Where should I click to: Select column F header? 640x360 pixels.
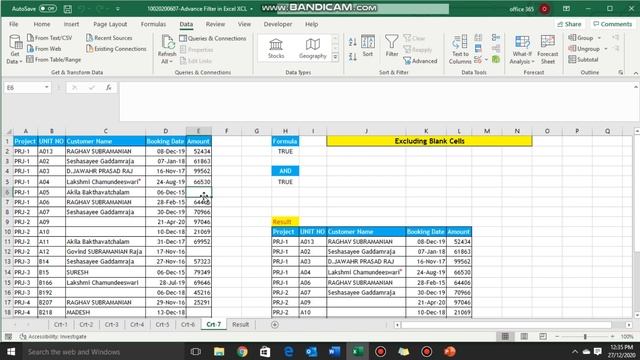click(x=227, y=131)
